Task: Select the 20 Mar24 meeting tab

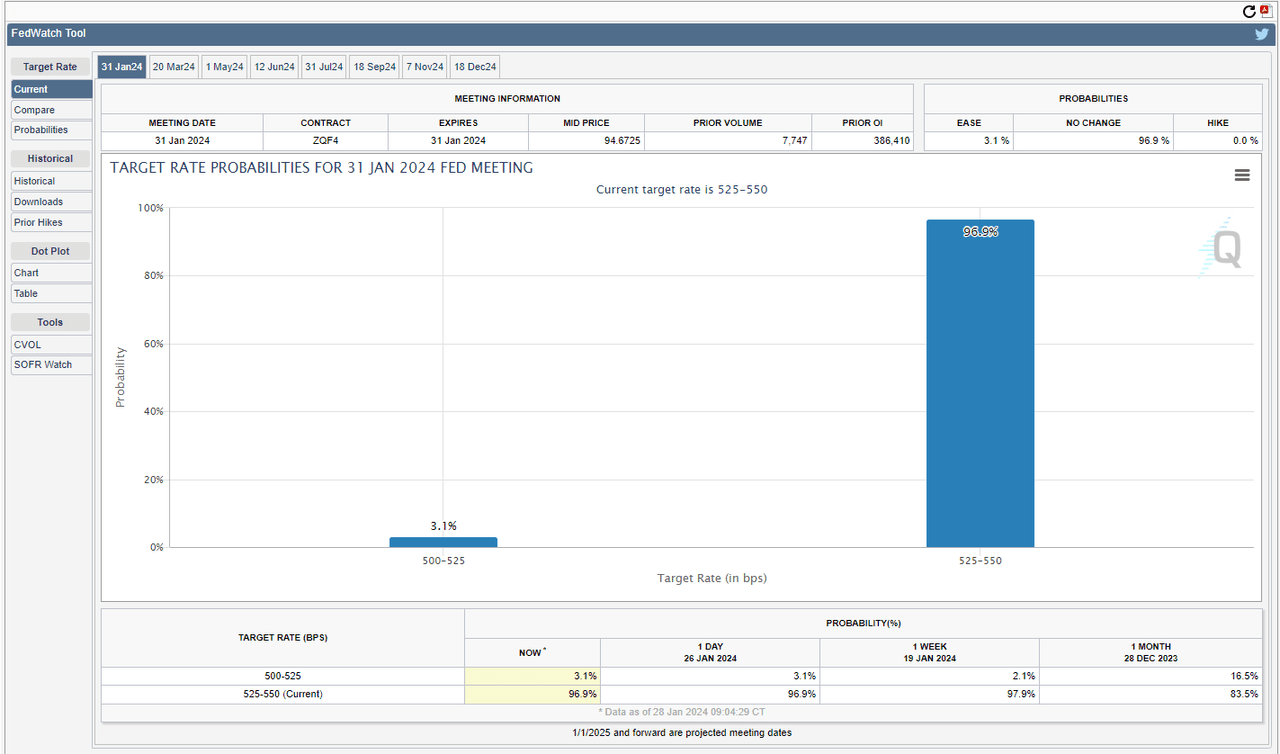Action: 174,67
